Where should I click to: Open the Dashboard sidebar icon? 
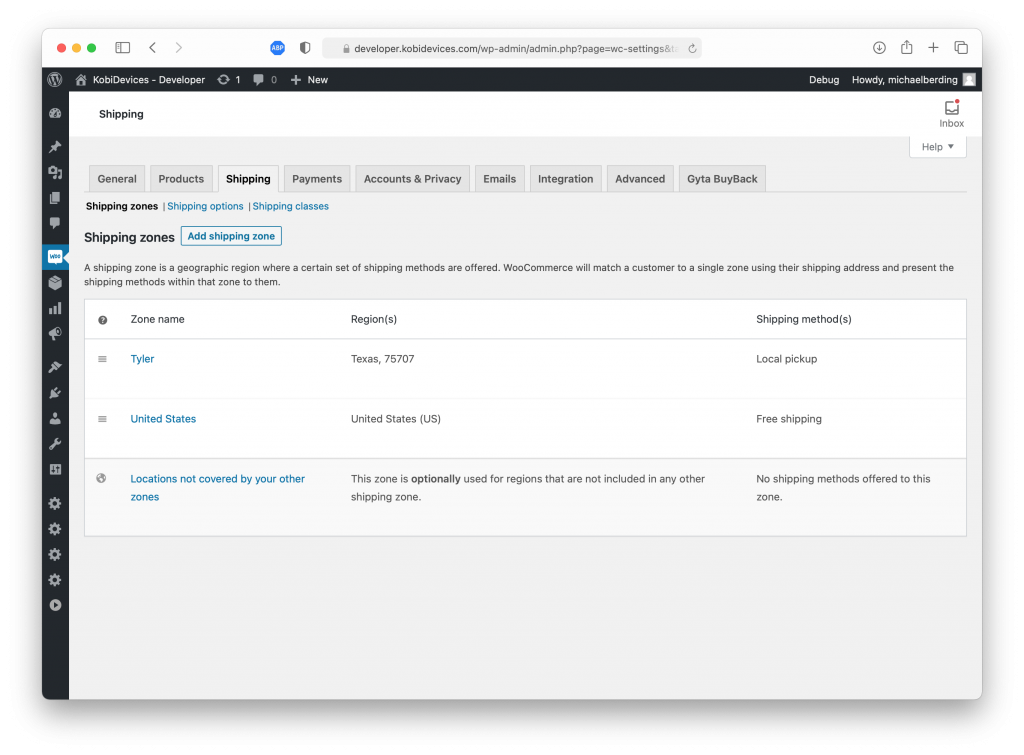pyautogui.click(x=55, y=113)
